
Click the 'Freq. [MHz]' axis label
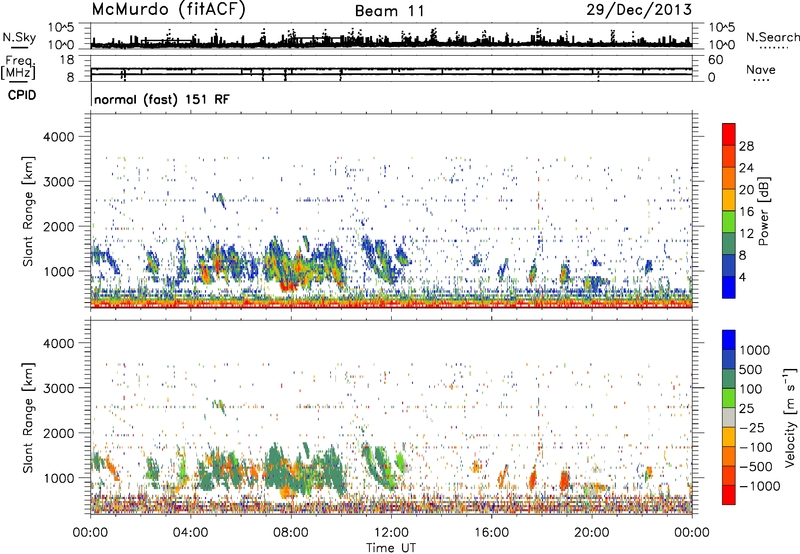point(18,67)
